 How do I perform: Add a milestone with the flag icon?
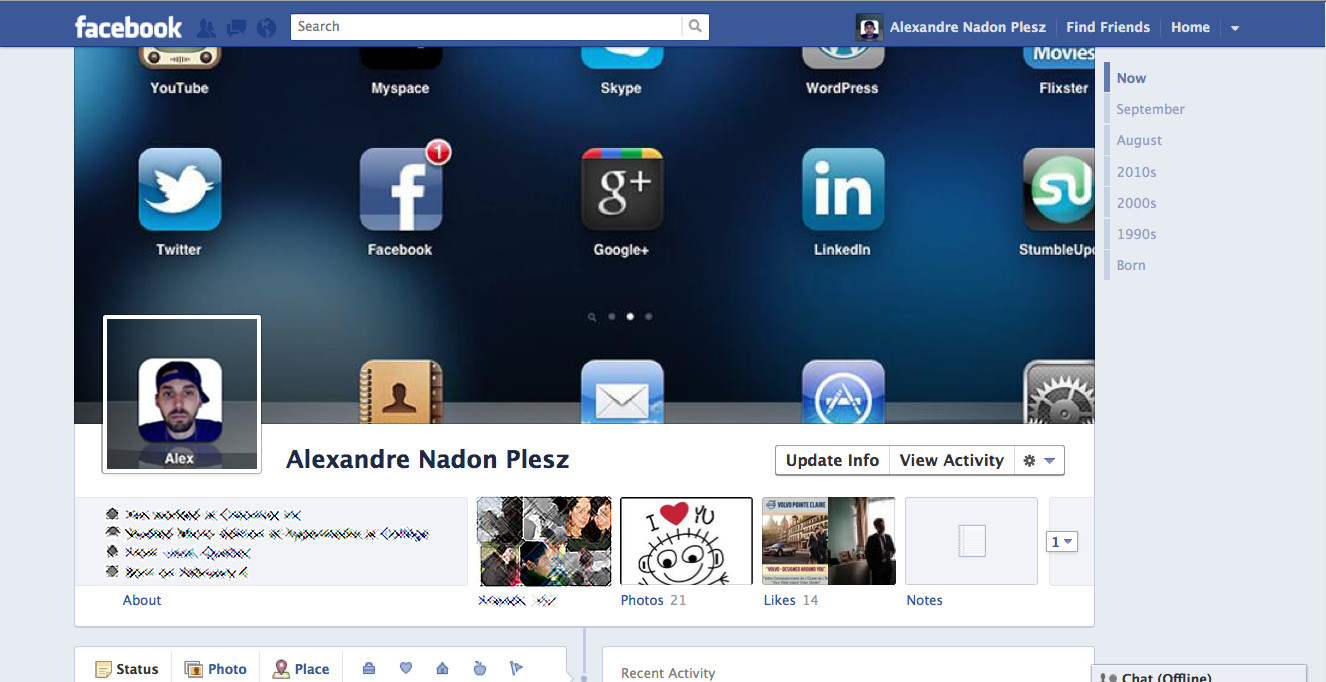click(517, 667)
